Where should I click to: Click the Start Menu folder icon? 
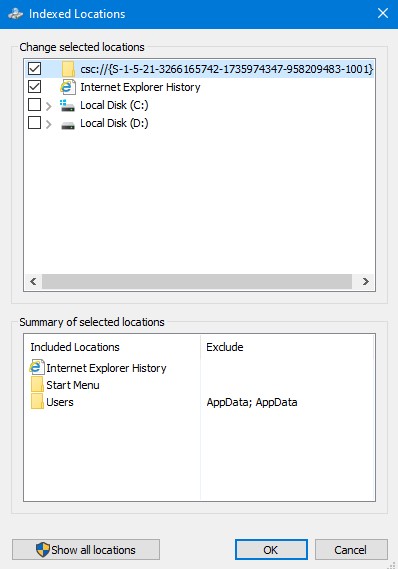click(37, 384)
